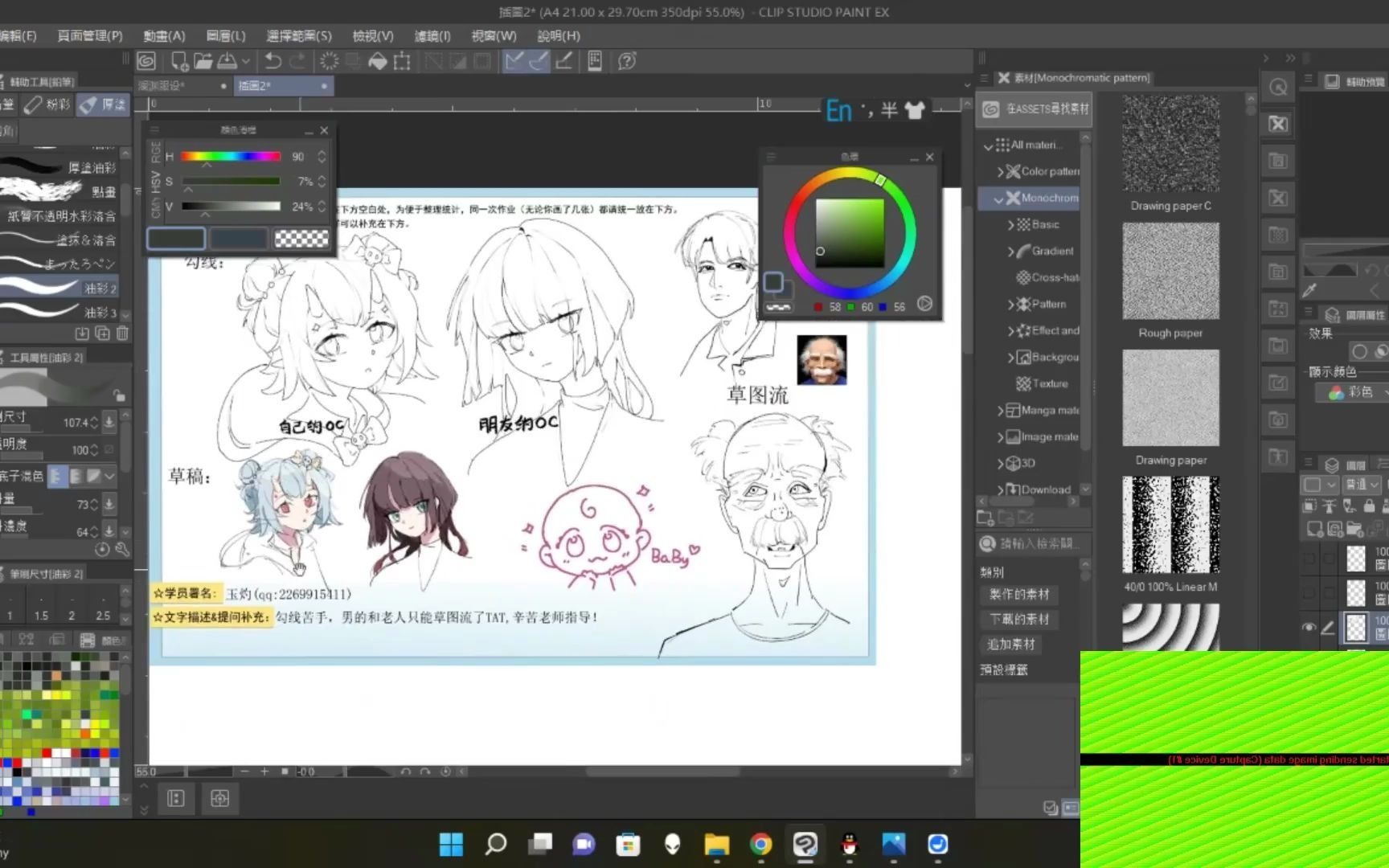Select the Drawing paper C material thumbnail
Viewport: 1389px width, 868px height.
[x=1170, y=145]
